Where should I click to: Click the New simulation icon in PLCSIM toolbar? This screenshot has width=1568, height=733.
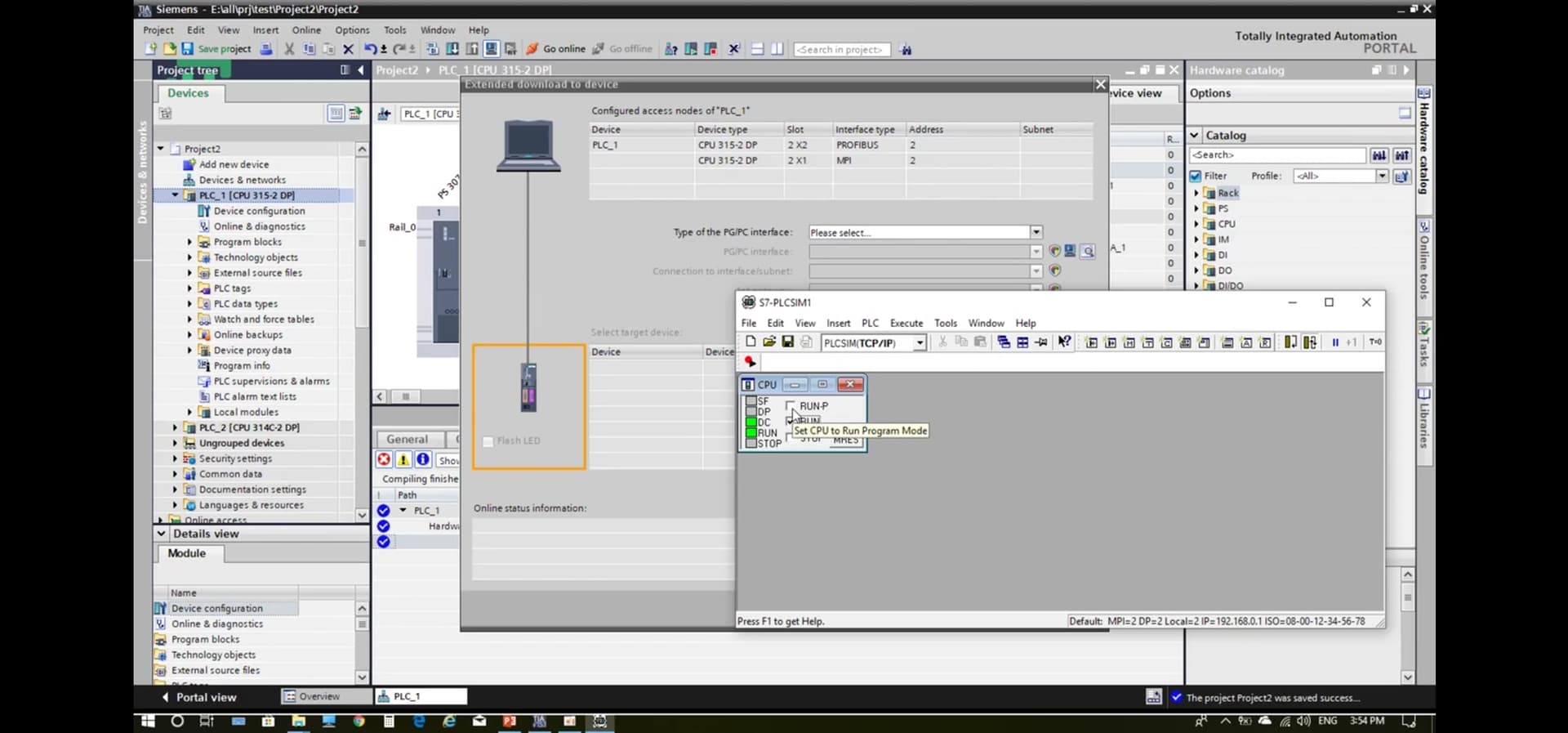coord(751,342)
